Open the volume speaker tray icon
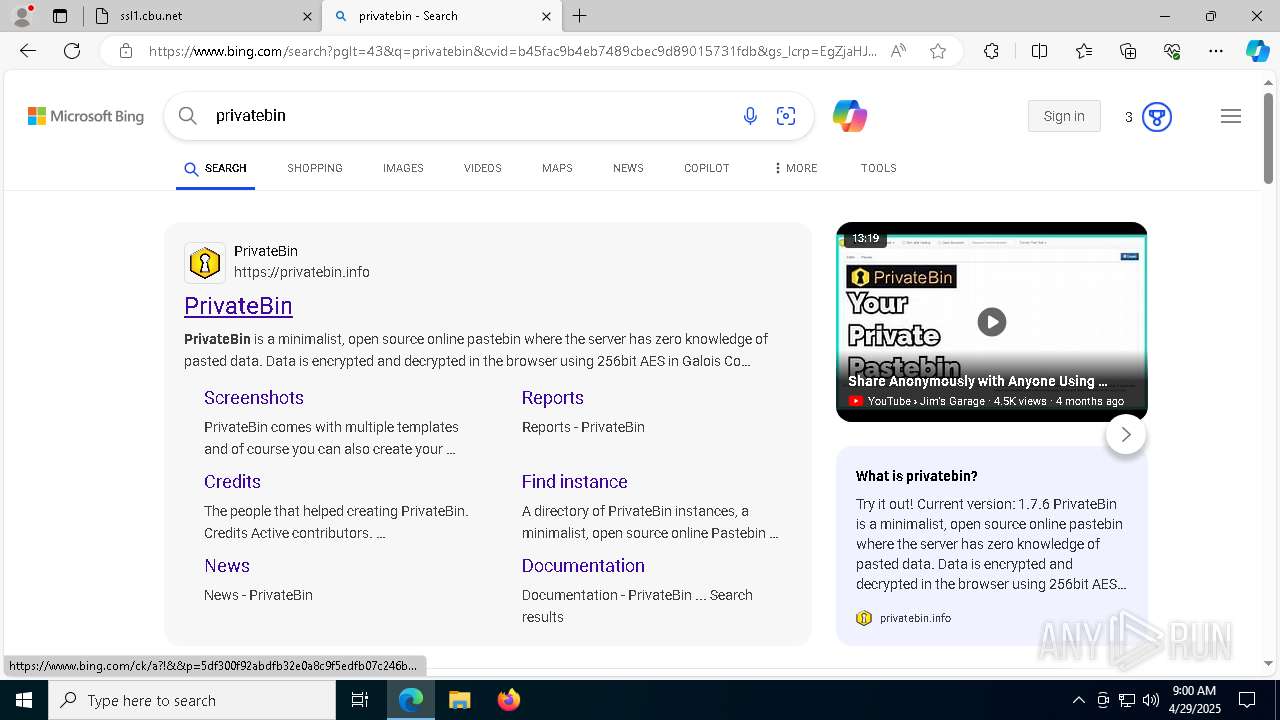1280x720 pixels. pyautogui.click(x=1151, y=700)
